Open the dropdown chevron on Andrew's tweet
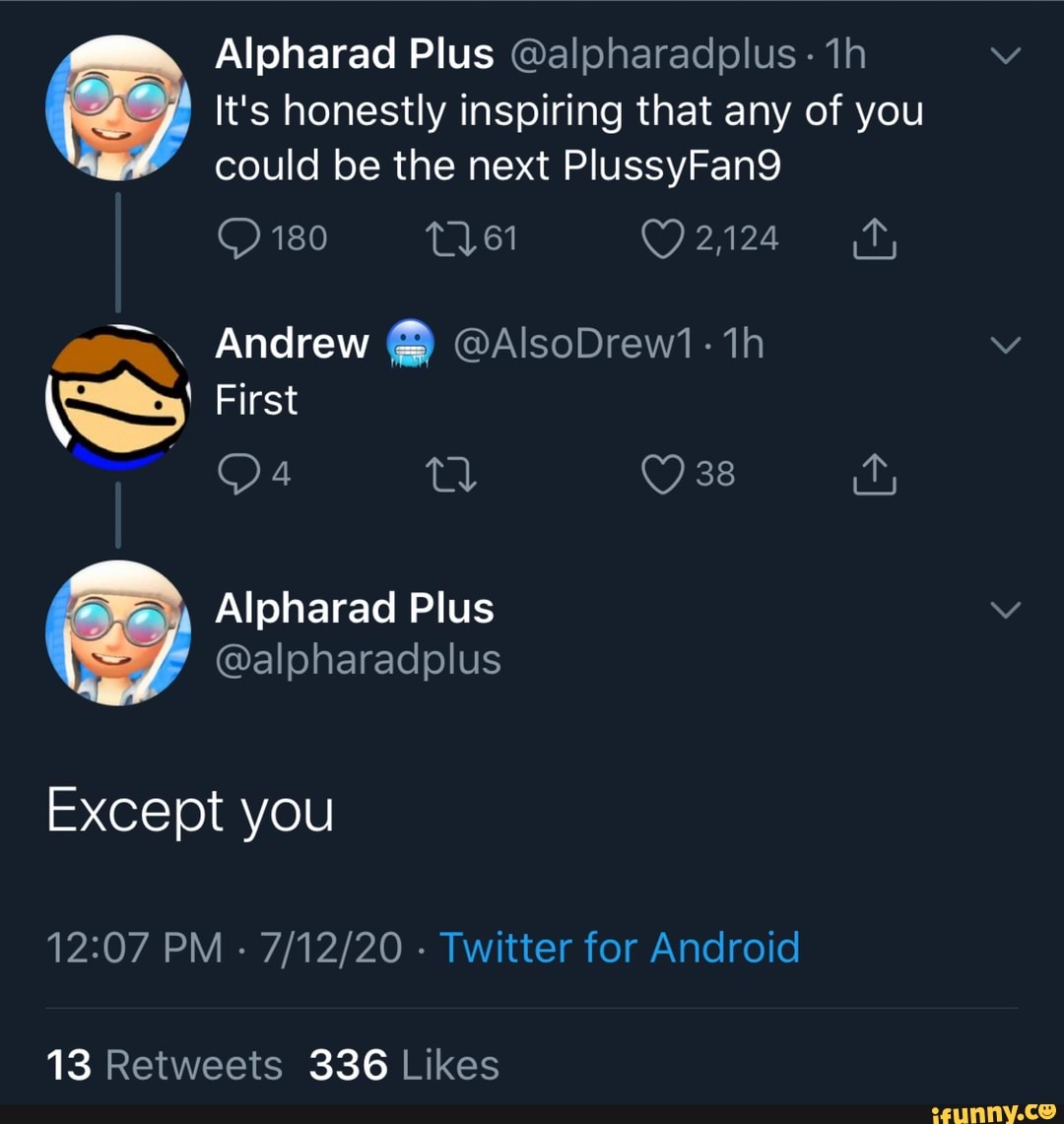This screenshot has width=1064, height=1124. (1006, 344)
